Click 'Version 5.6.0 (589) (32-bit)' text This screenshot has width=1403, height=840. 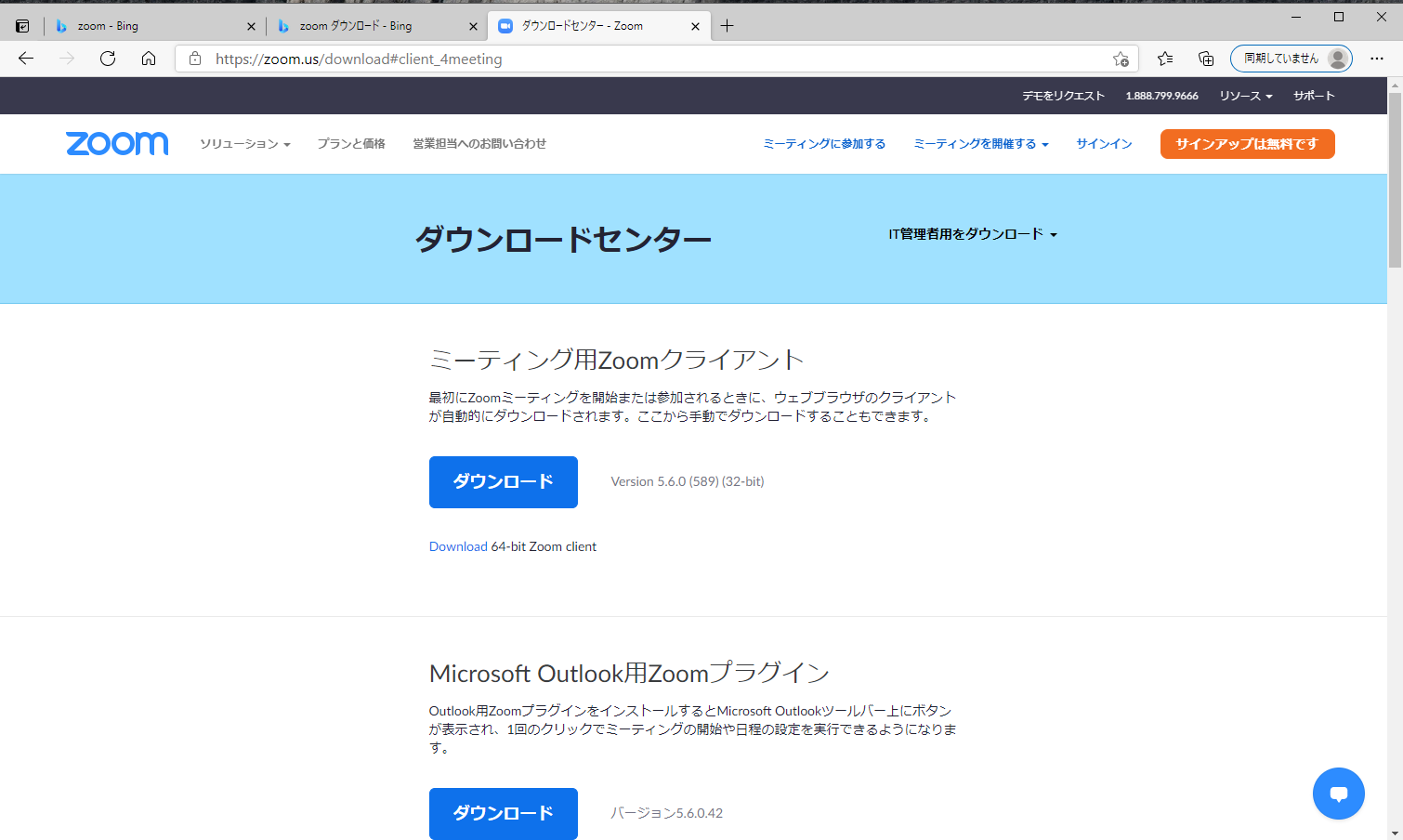(688, 481)
